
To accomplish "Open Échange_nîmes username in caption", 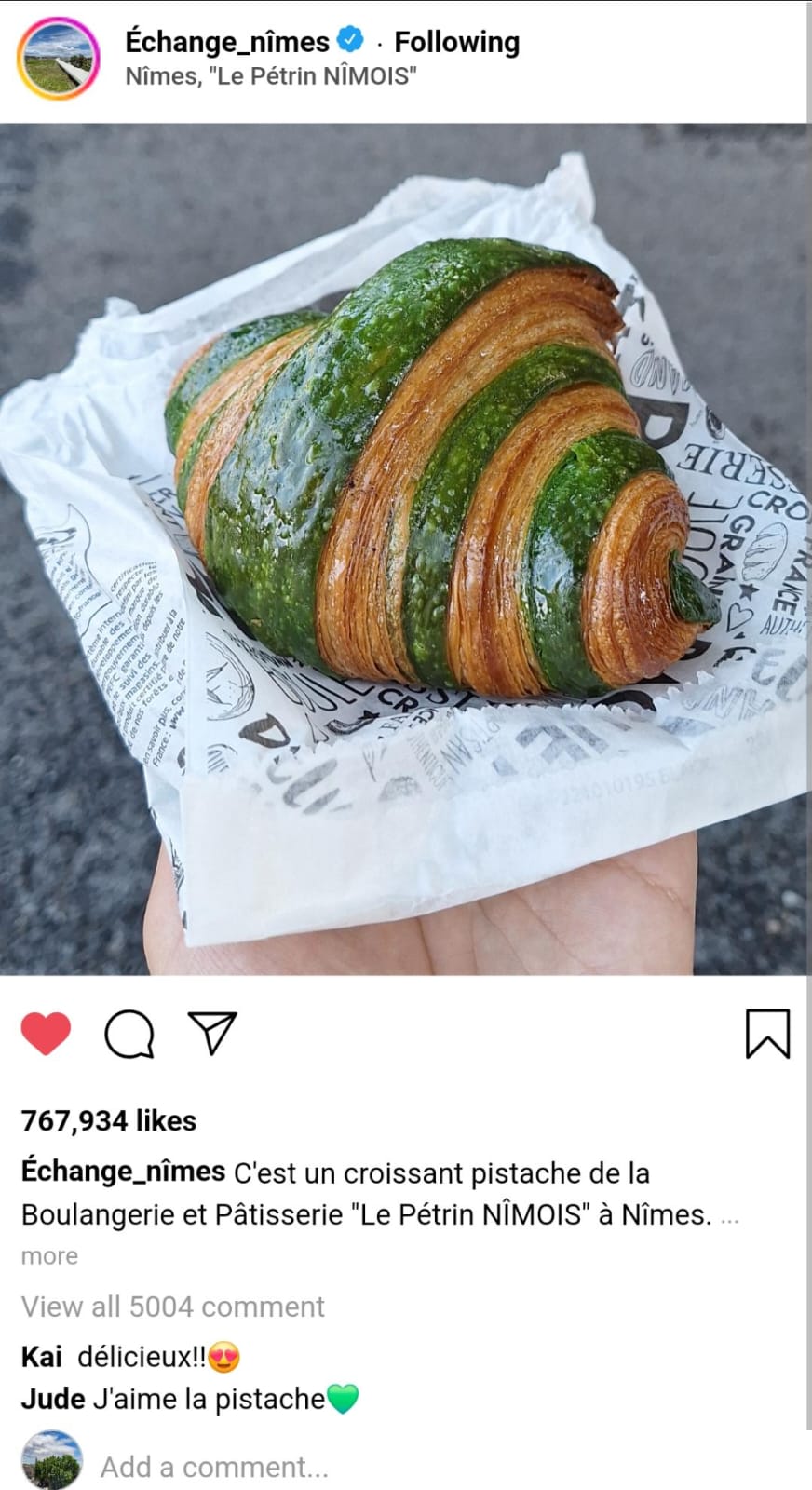I will pyautogui.click(x=123, y=1172).
